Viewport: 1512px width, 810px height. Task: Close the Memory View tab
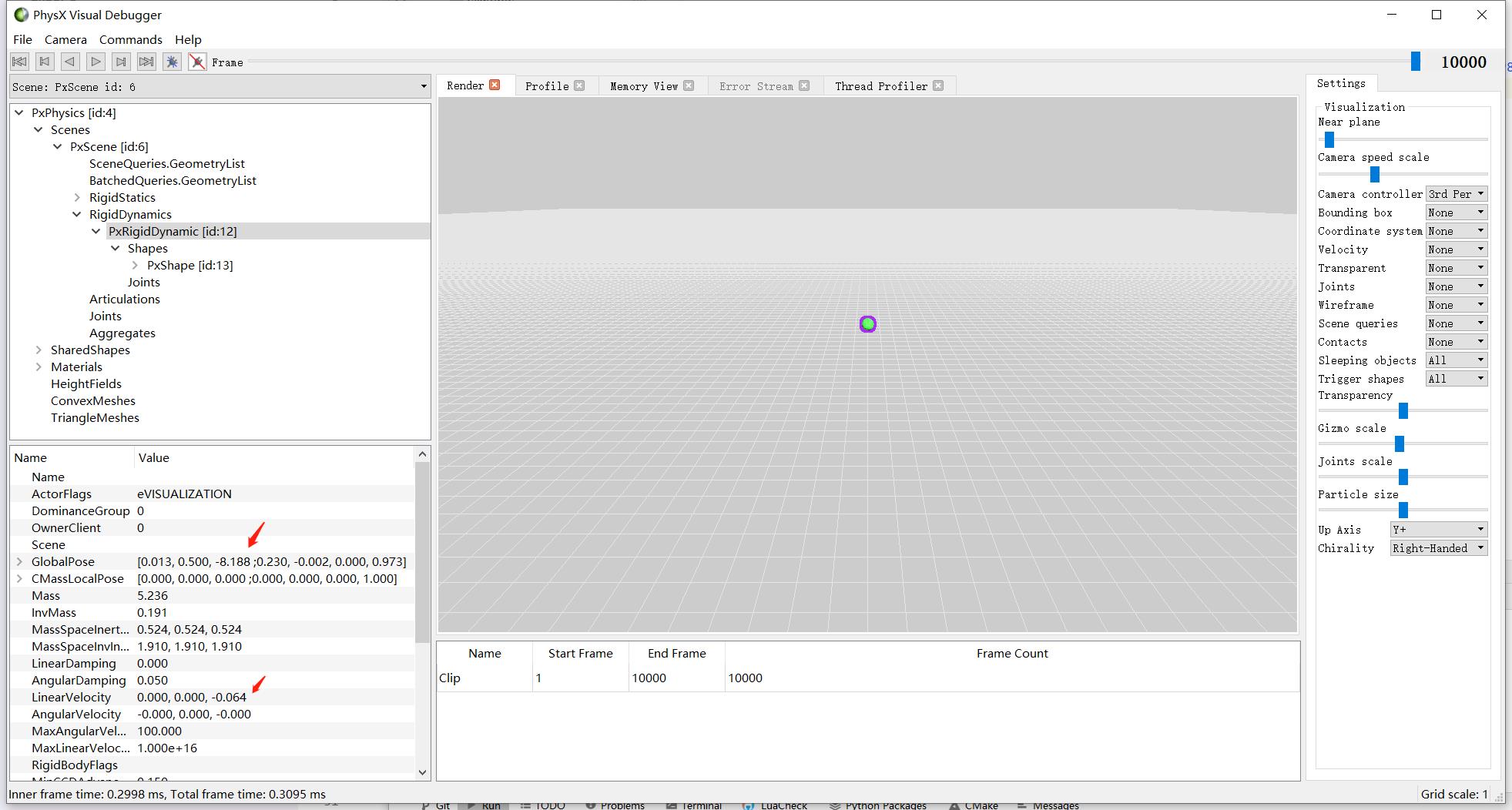pyautogui.click(x=689, y=85)
